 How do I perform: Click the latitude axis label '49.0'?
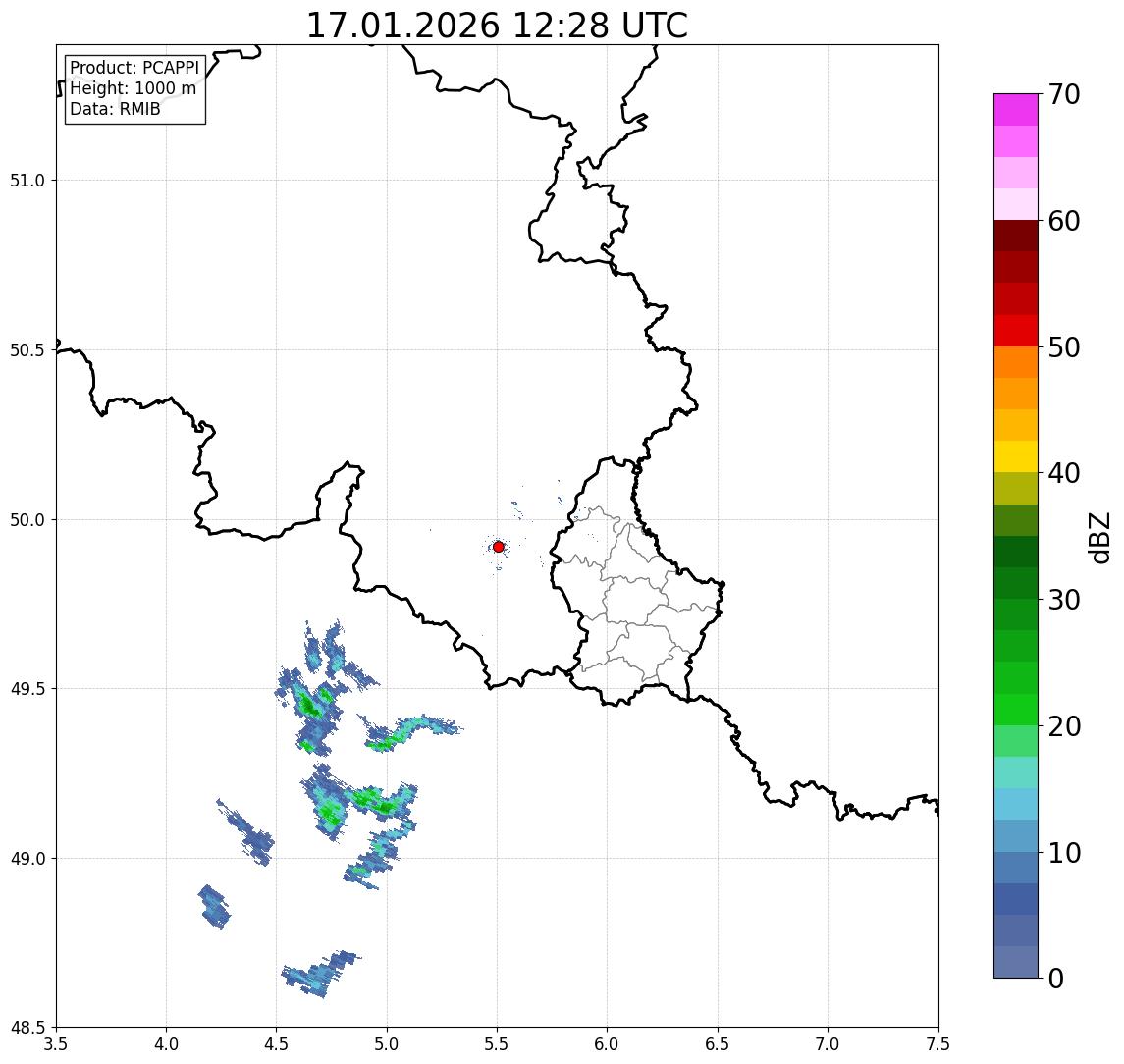click(27, 858)
